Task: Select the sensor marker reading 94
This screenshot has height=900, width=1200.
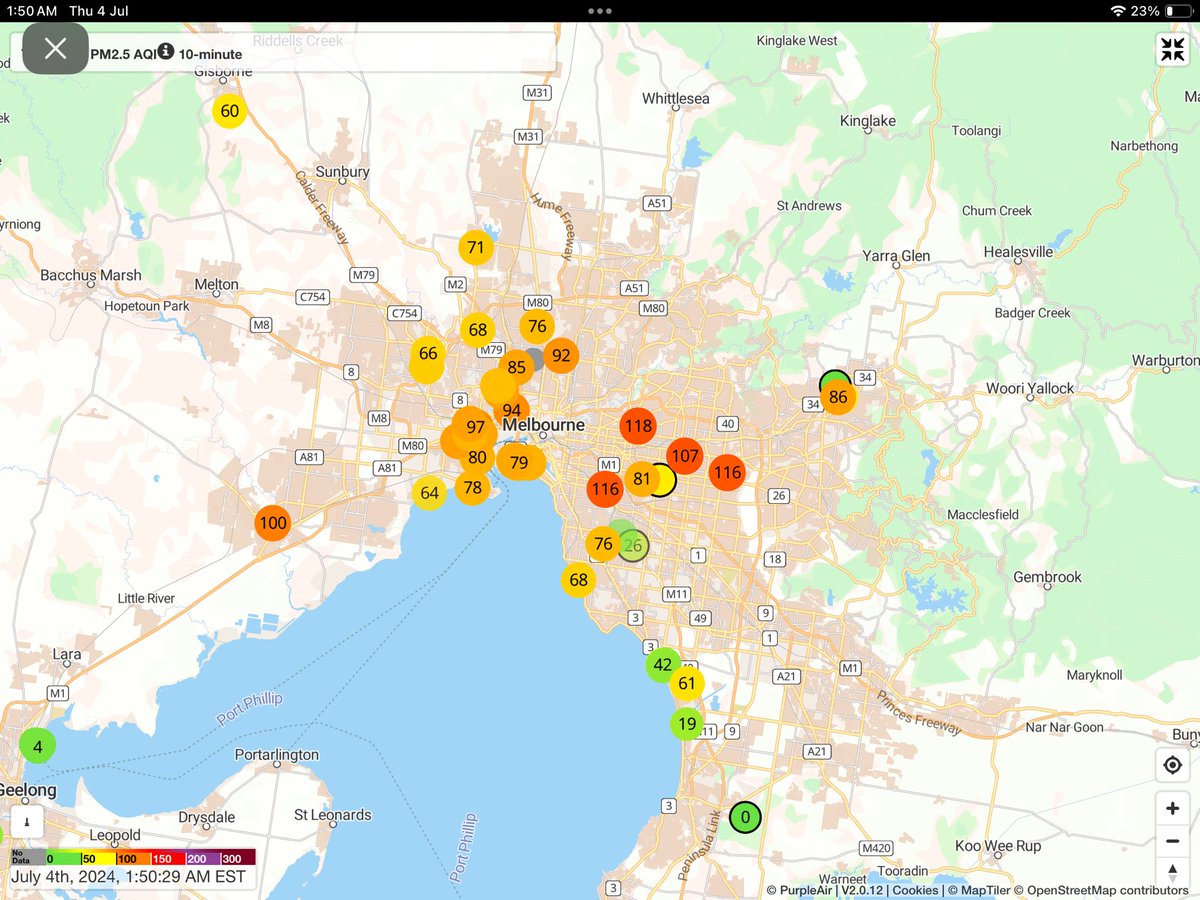Action: point(512,410)
